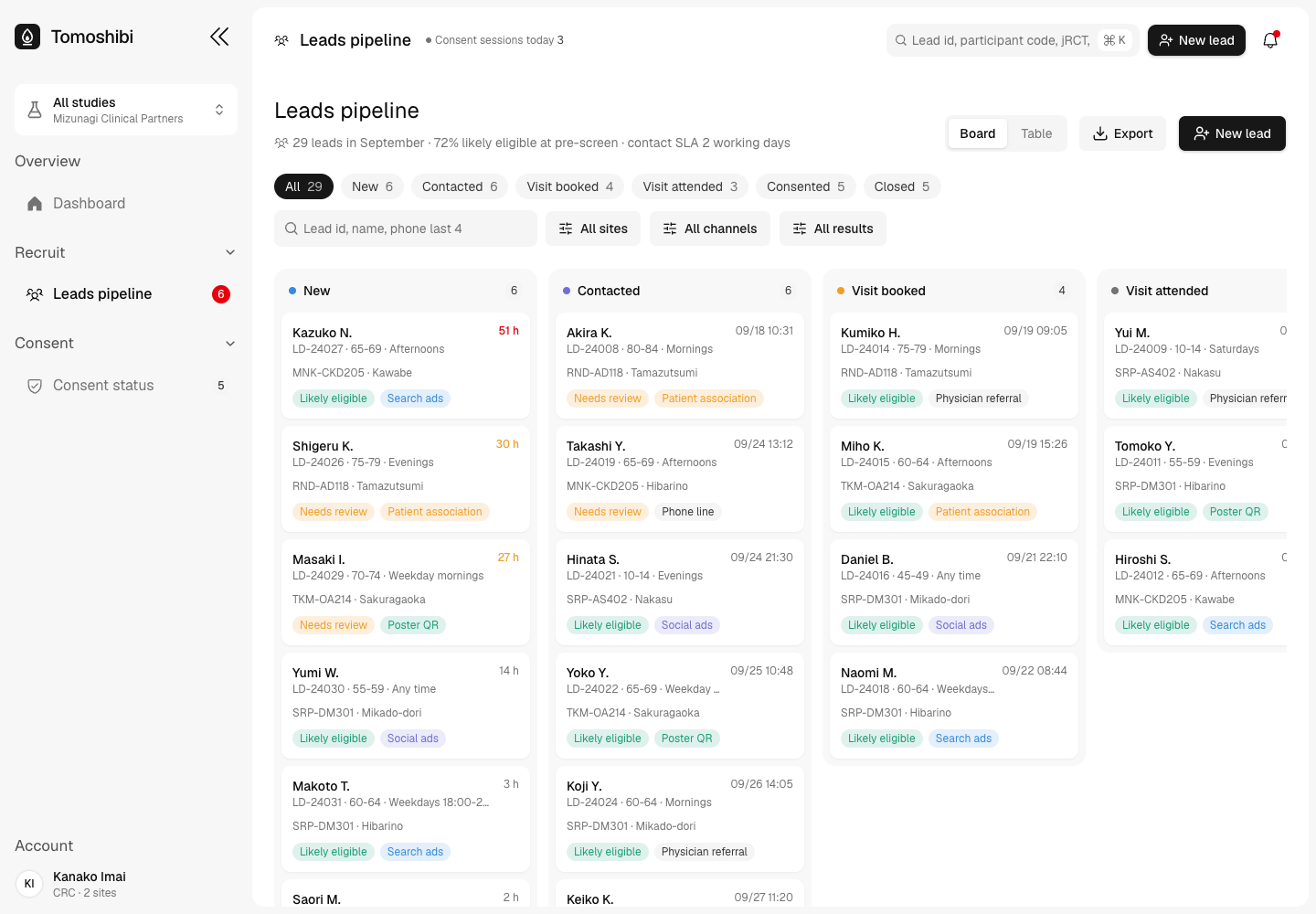
Task: Click the Tomoshibi flame logo
Action: [x=27, y=37]
